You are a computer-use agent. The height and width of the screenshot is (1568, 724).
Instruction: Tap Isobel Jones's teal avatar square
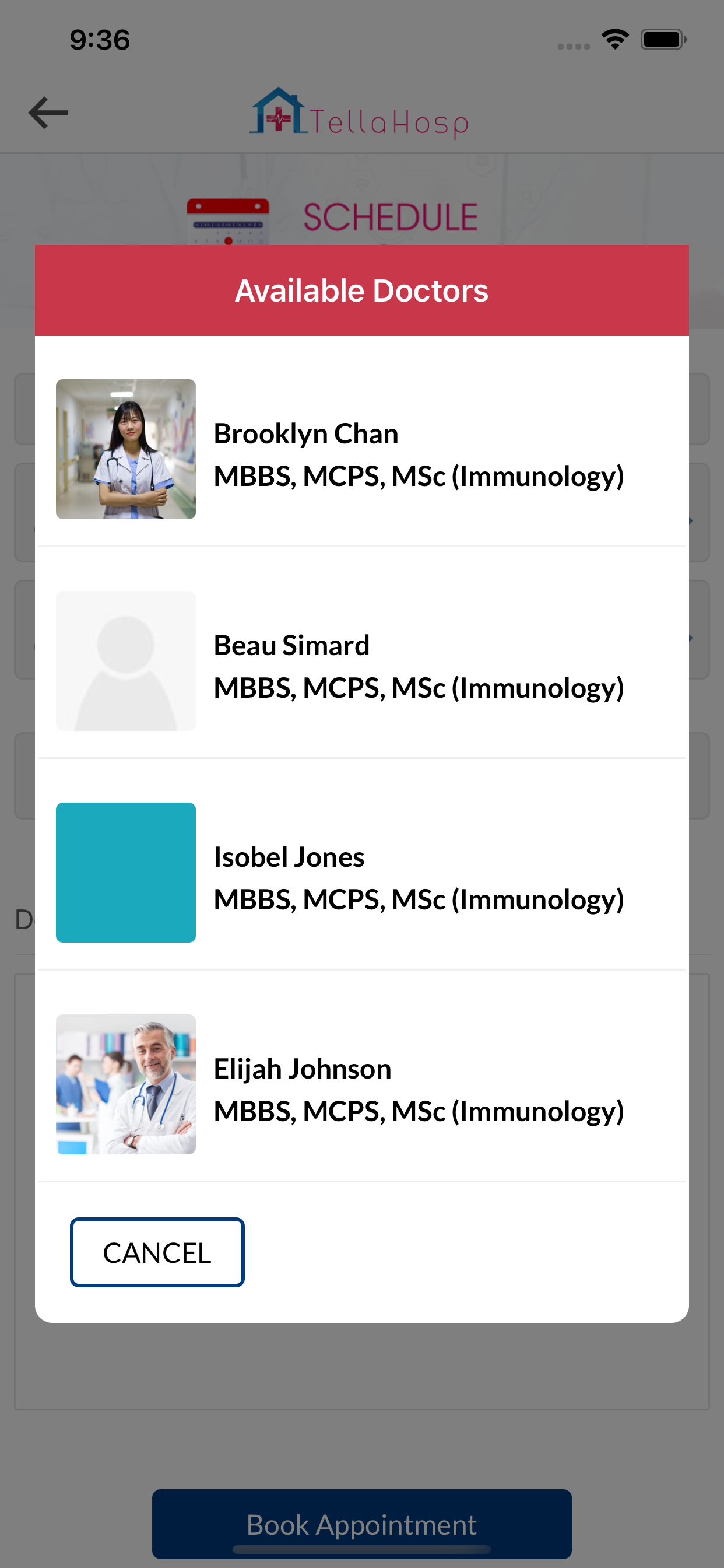(126, 872)
